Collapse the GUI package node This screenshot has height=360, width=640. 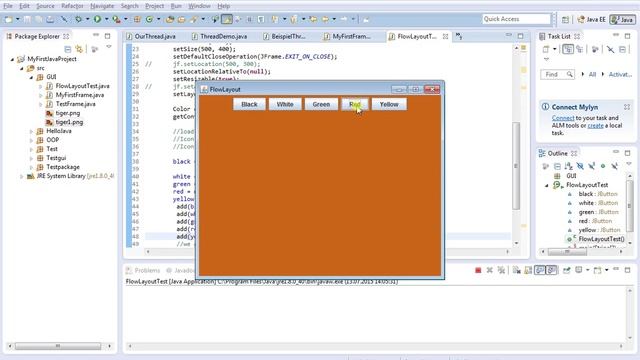tap(31, 77)
